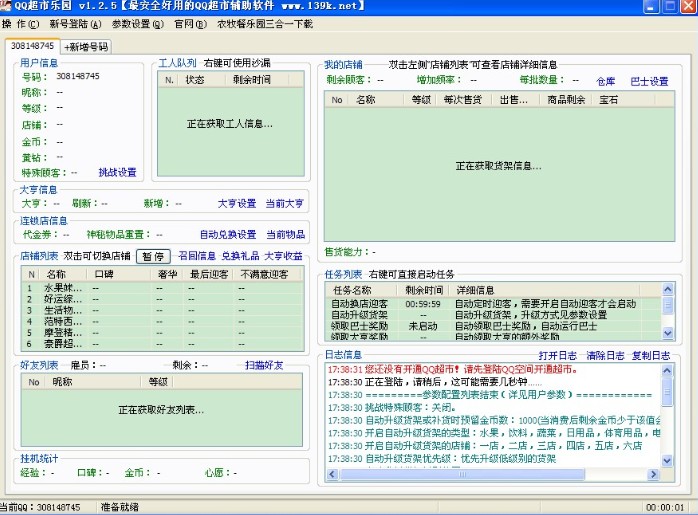The width and height of the screenshot is (698, 515).
Task: Click the 当前大亨 link
Action: (284, 203)
